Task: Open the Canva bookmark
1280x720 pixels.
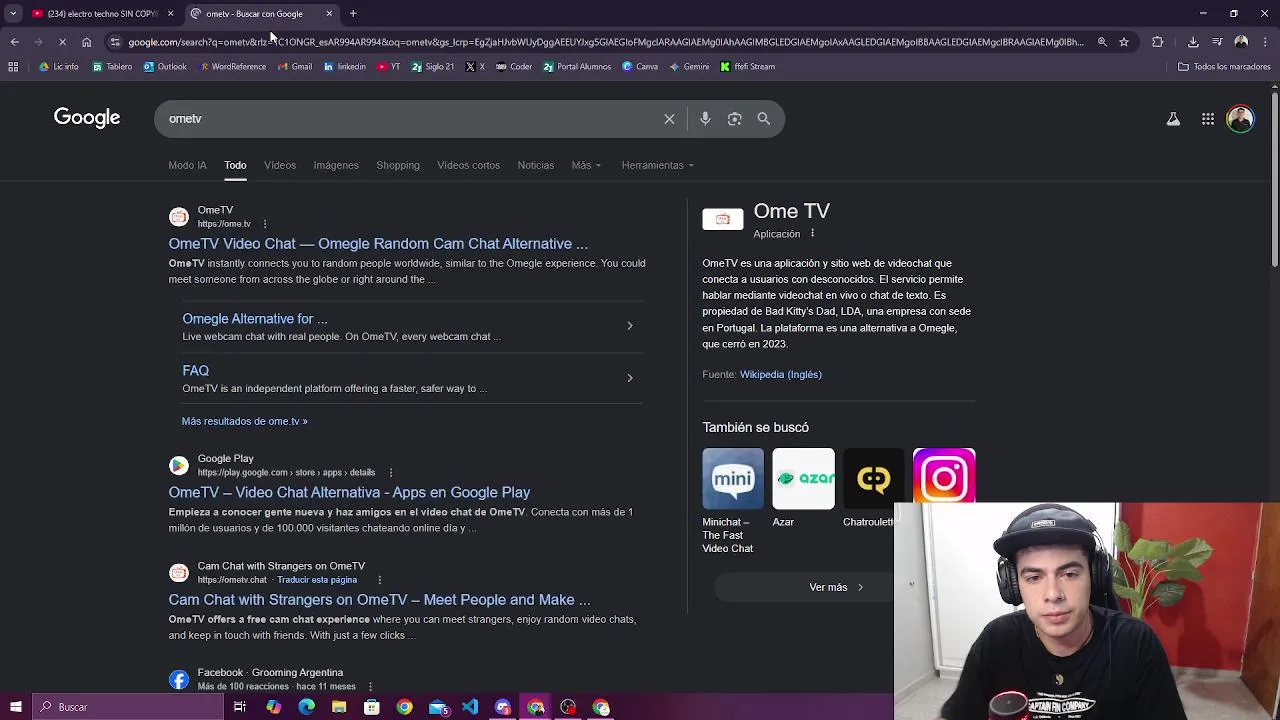Action: point(640,67)
